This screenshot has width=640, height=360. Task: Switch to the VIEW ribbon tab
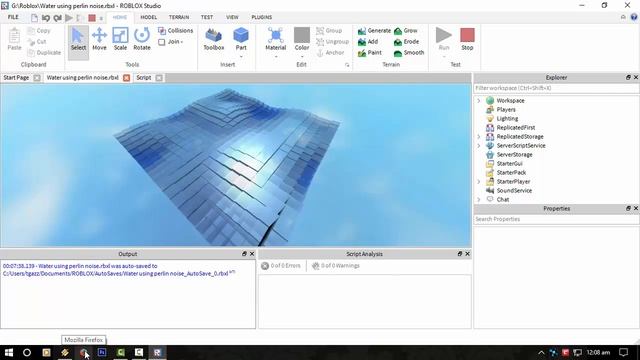click(232, 17)
